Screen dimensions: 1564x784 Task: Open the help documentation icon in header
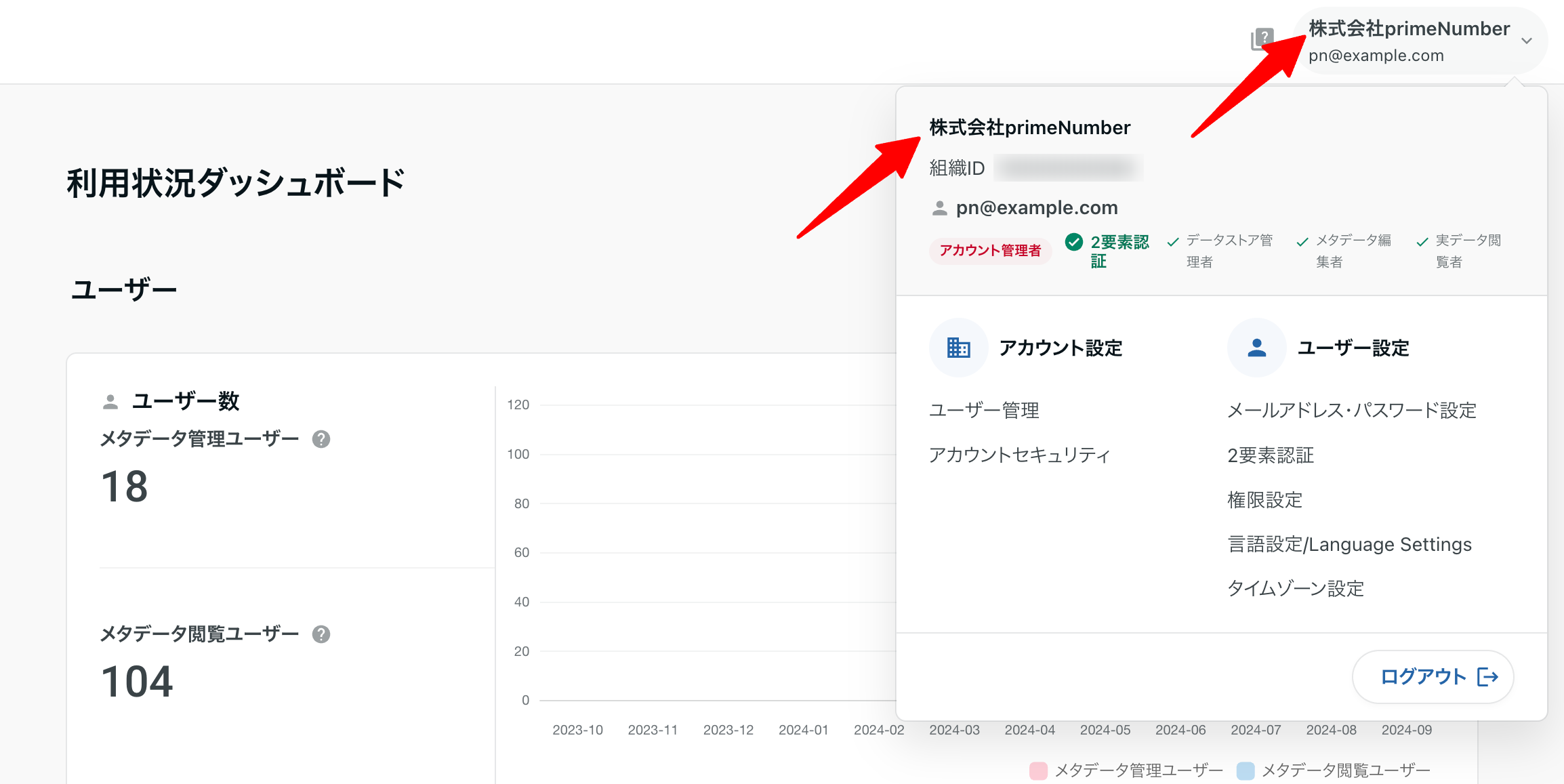tap(1262, 39)
